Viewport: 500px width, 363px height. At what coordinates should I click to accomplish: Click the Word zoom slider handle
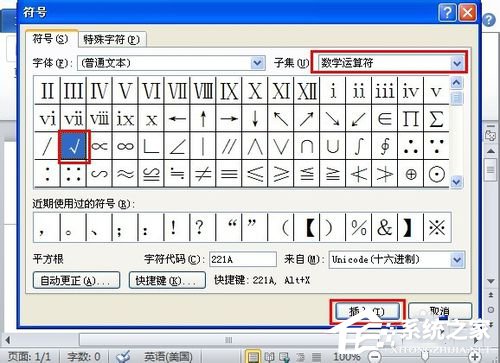click(425, 356)
